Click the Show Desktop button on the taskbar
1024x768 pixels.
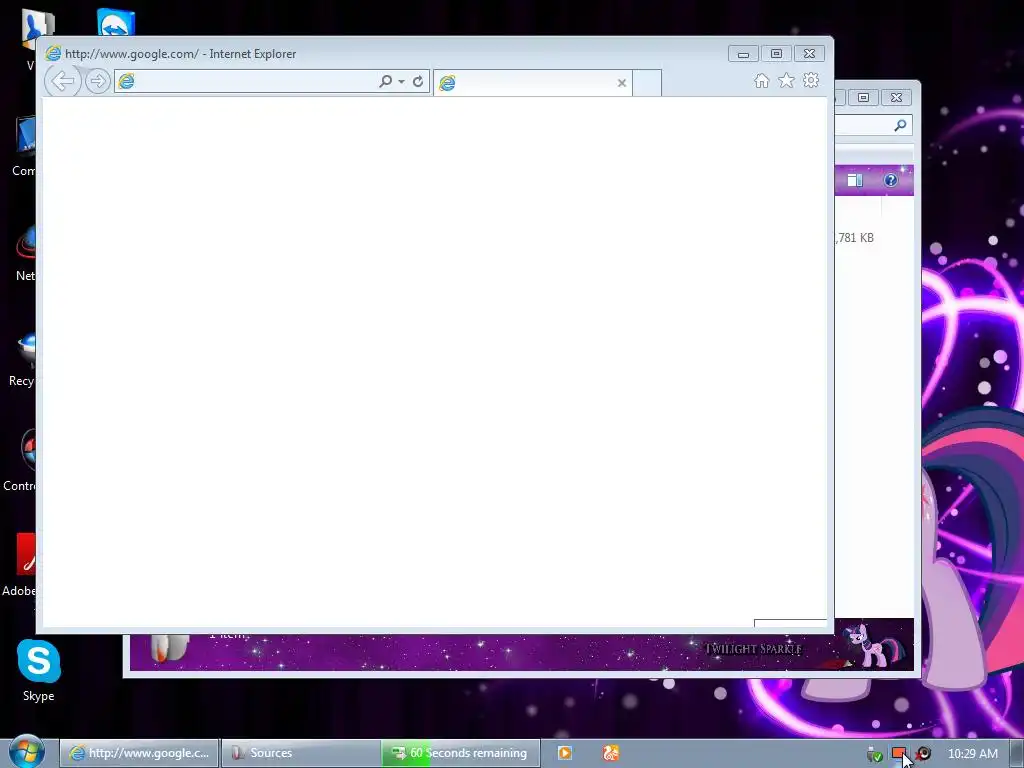[1017, 753]
